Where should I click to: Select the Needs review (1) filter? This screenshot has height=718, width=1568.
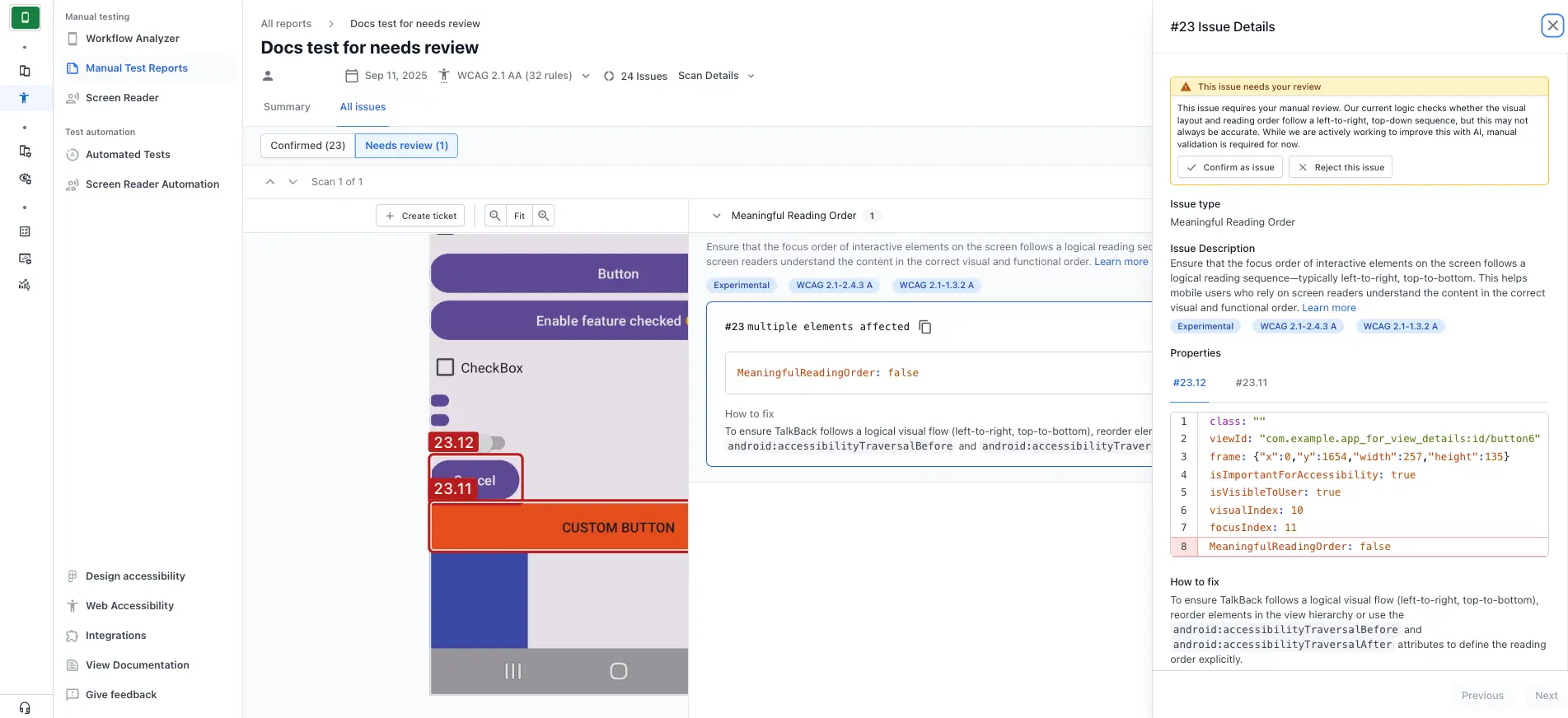[x=406, y=146]
